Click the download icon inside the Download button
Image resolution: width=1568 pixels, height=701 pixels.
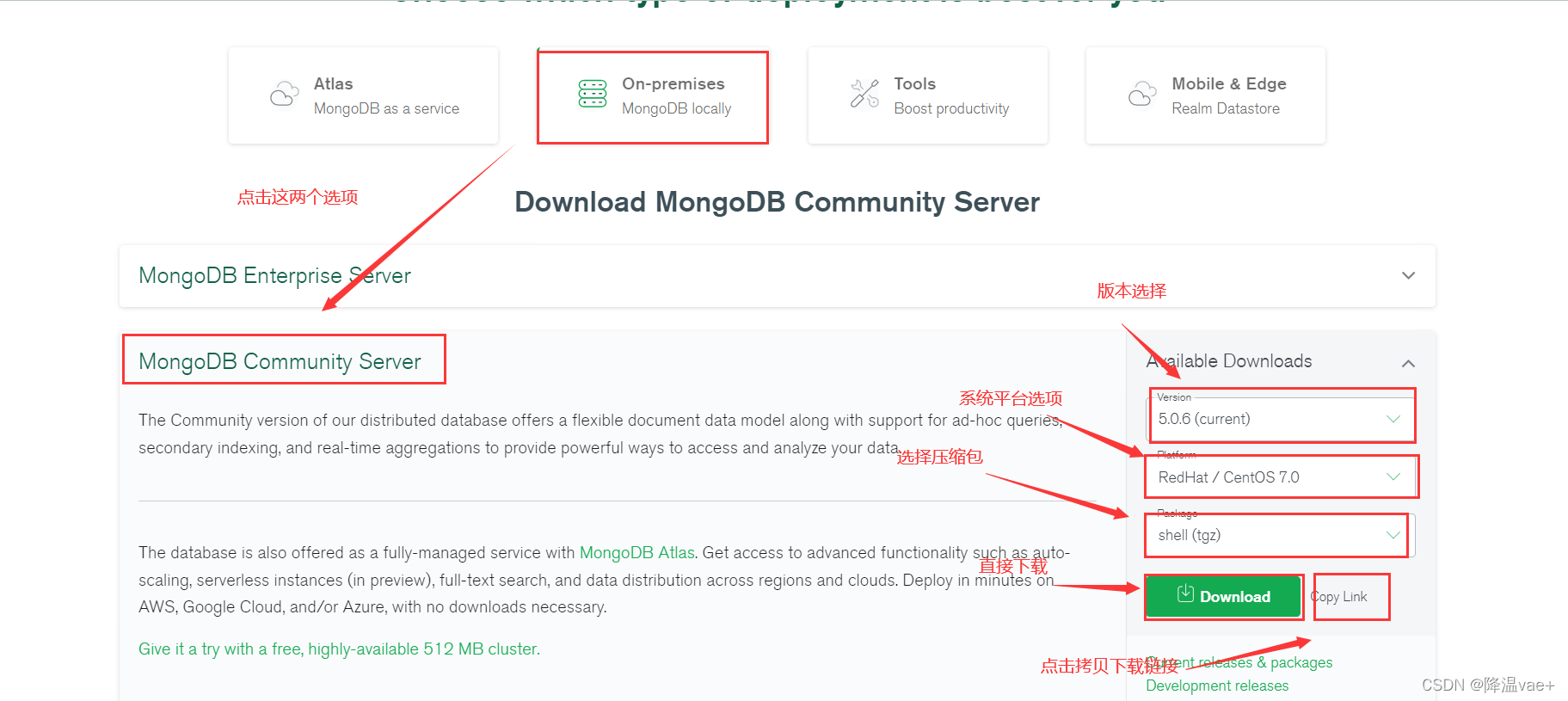(x=1185, y=593)
